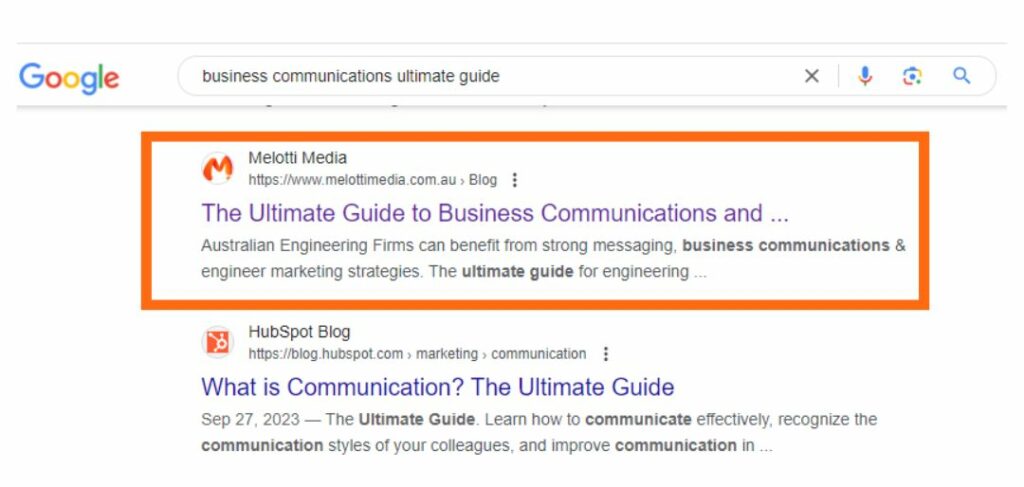Click the 'Blog' breadcrumb in Melotti URL

coord(483,180)
